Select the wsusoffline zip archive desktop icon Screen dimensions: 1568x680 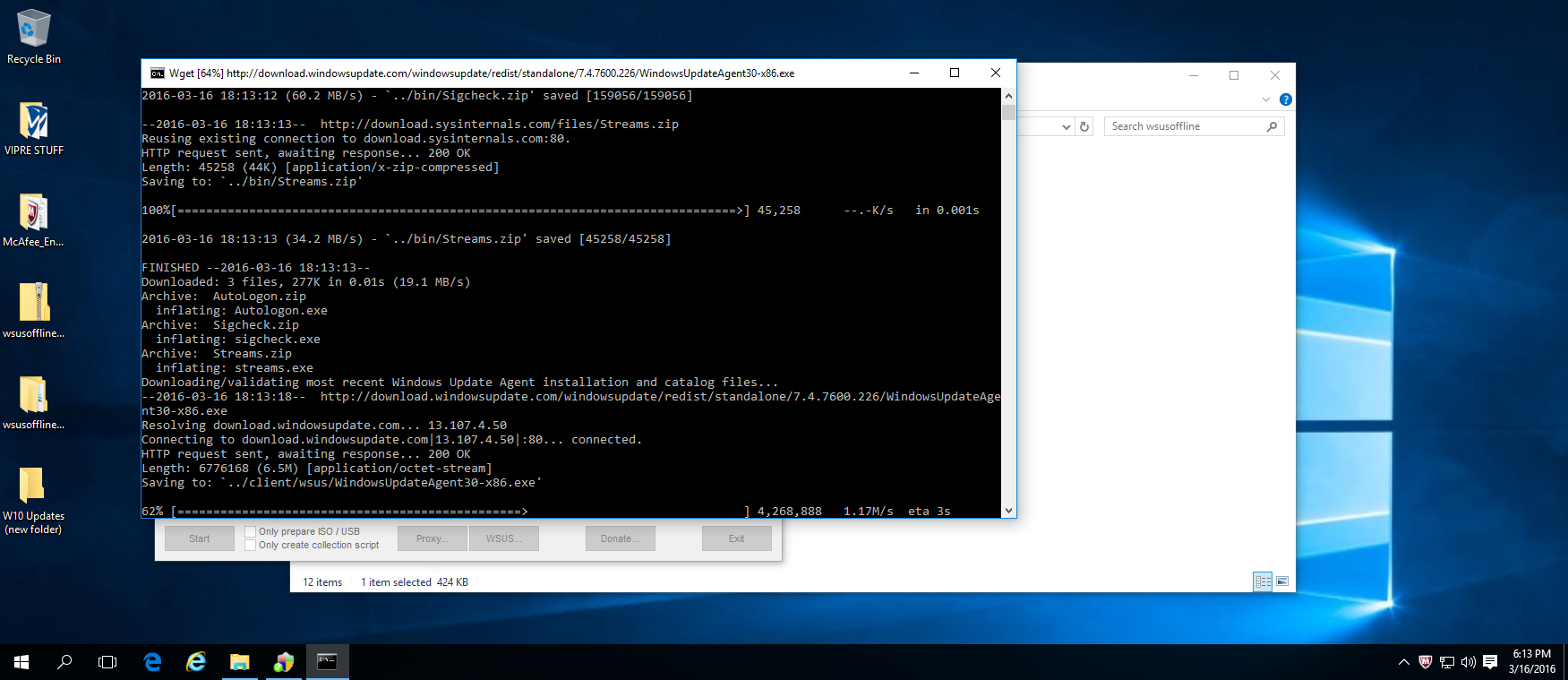(34, 312)
